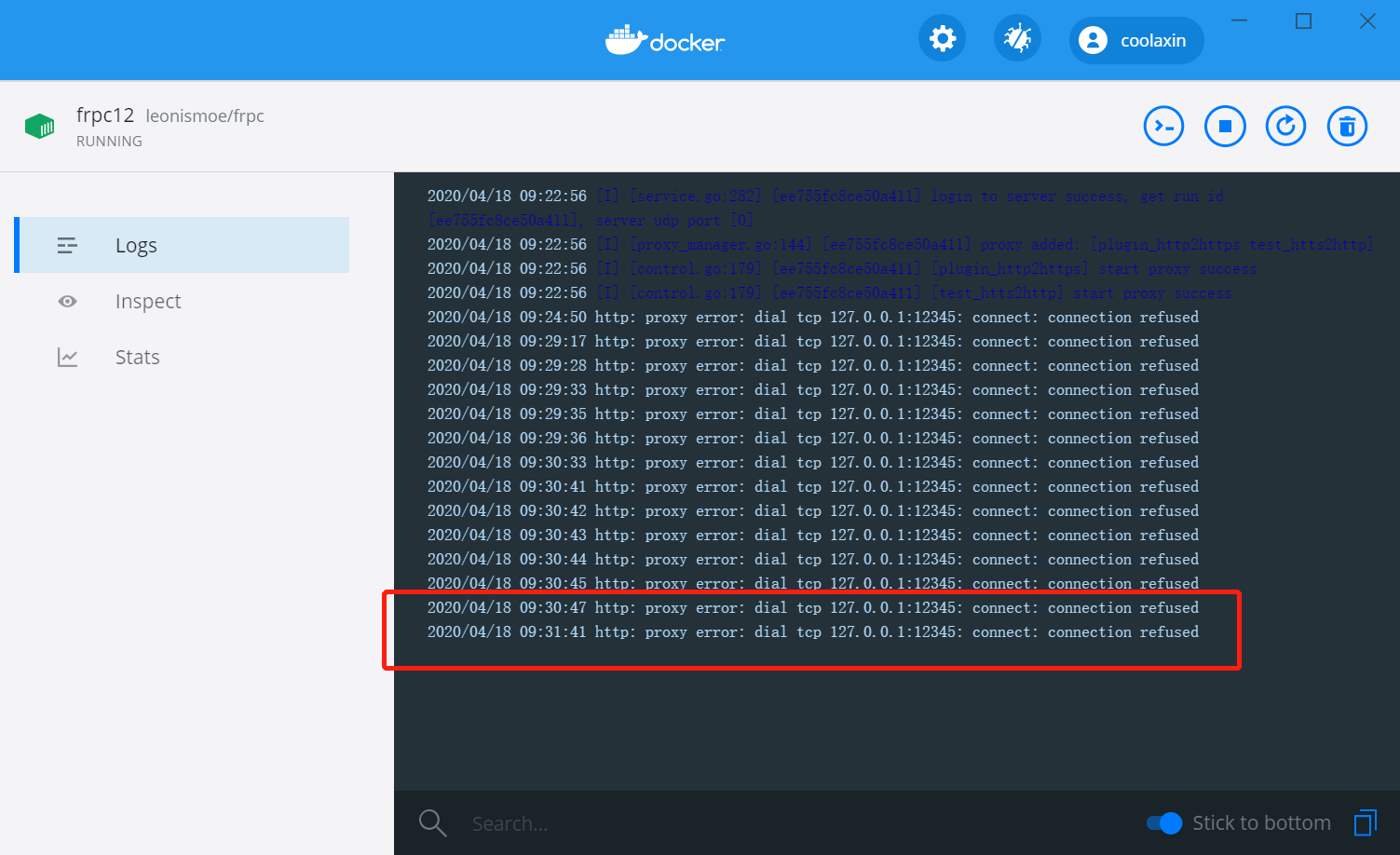Image resolution: width=1400 pixels, height=855 pixels.
Task: Open Docker Desktop settings gear
Action: coord(942,37)
